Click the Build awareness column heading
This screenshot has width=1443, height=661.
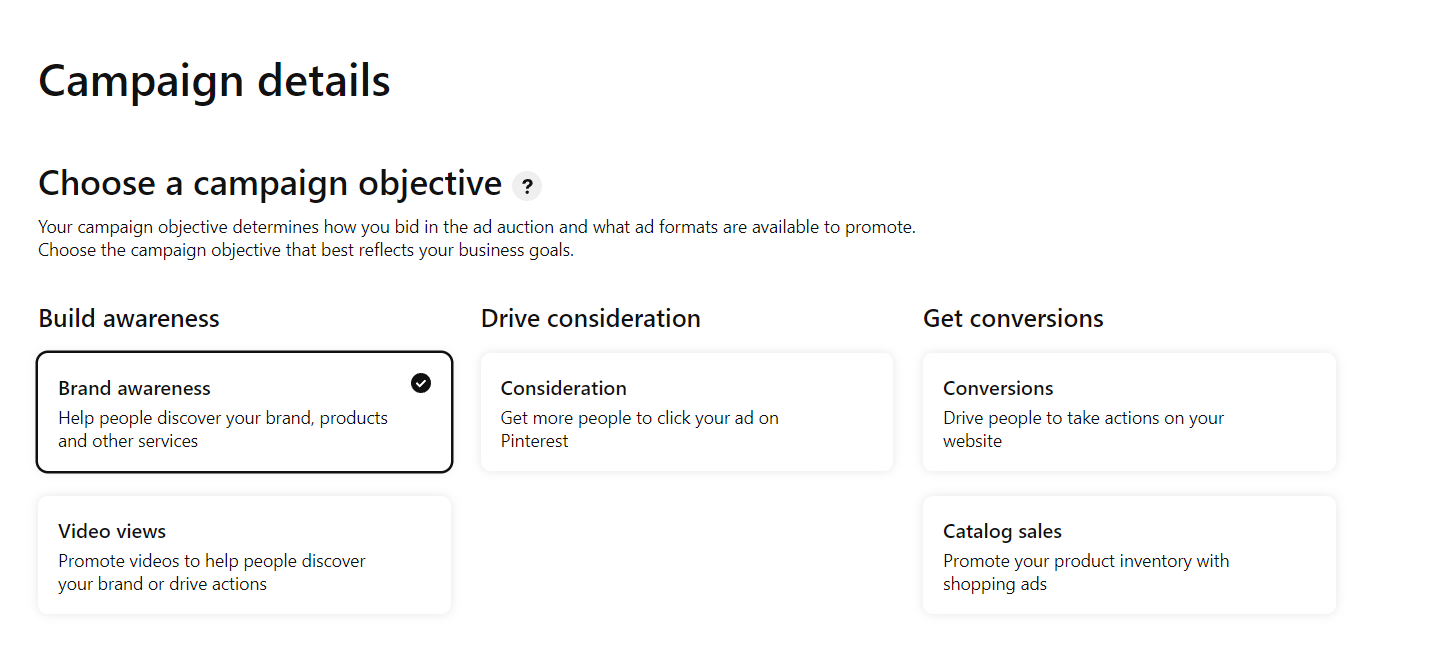[129, 319]
